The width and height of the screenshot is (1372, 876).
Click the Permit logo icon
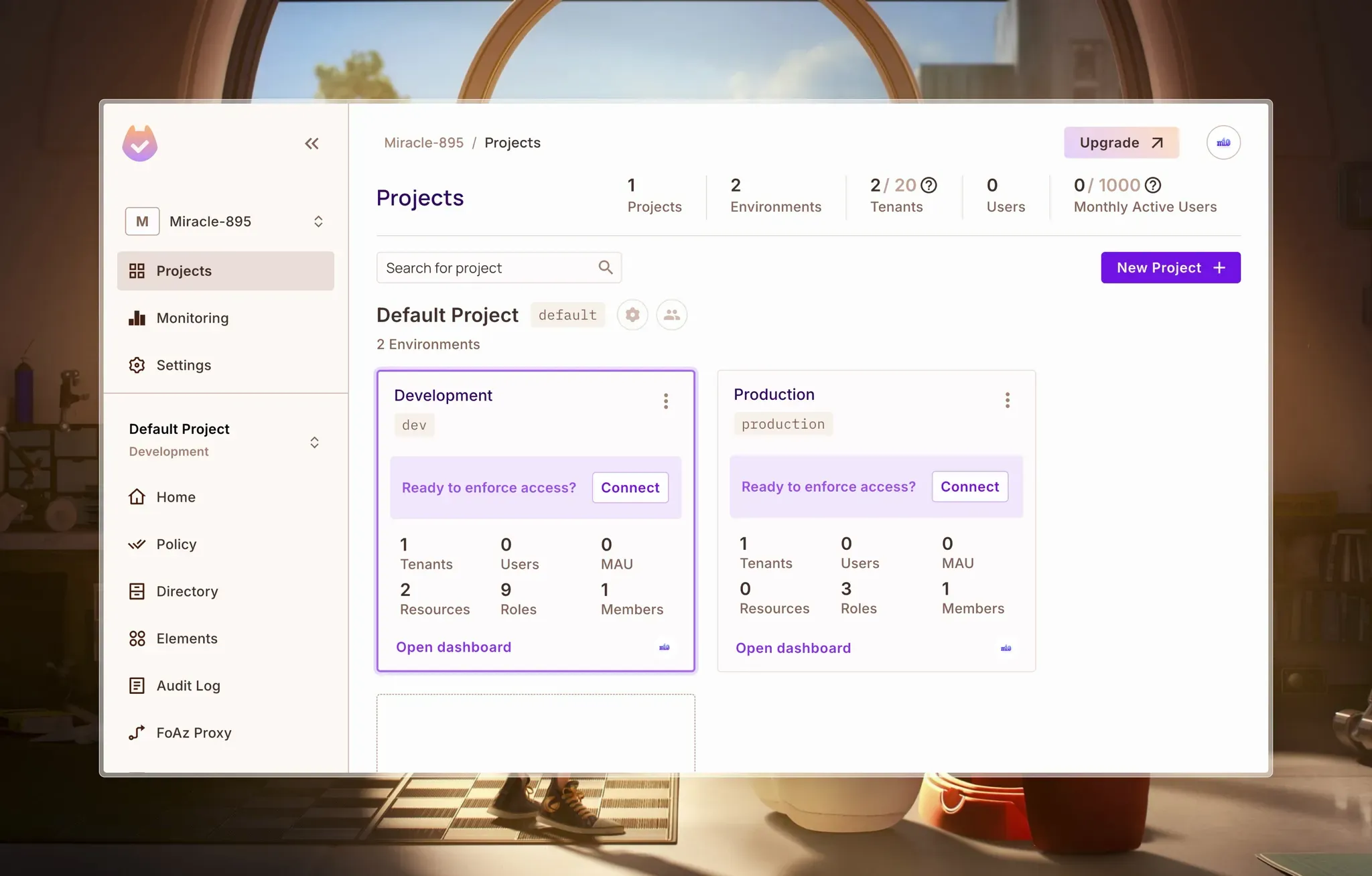coord(140,143)
